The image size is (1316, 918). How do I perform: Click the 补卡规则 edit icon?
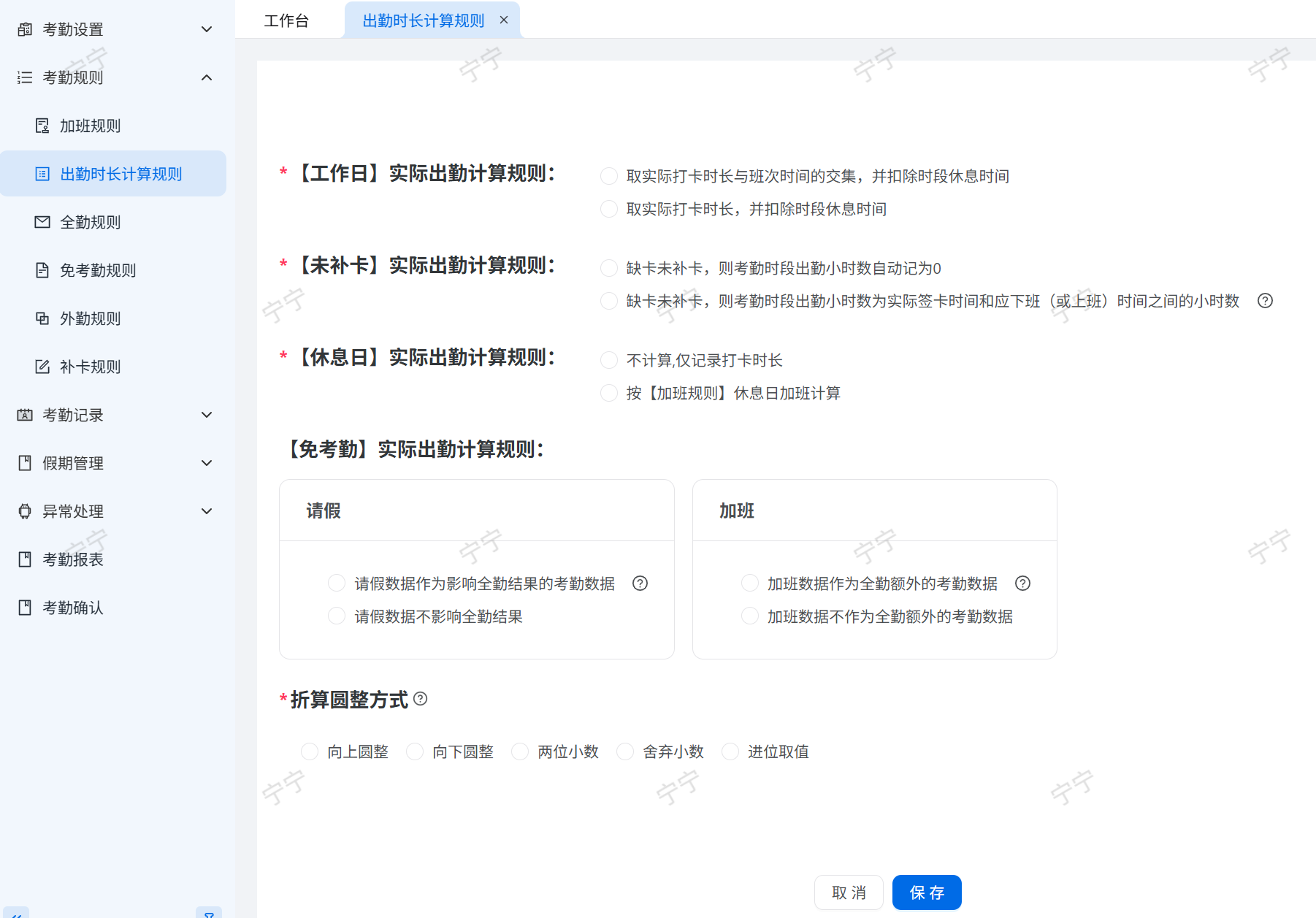(x=42, y=367)
